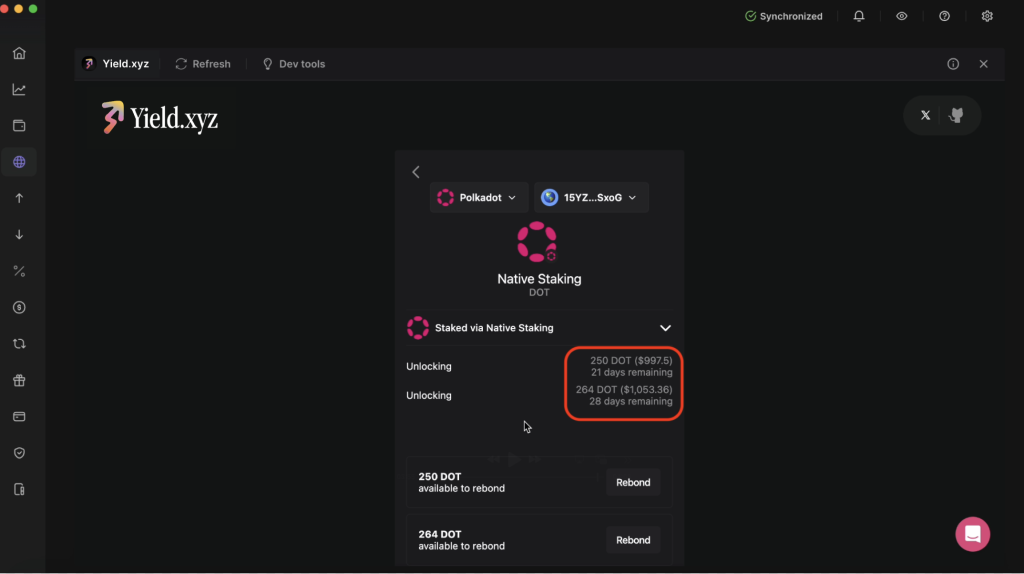Open the notifications bell icon

coord(859,16)
